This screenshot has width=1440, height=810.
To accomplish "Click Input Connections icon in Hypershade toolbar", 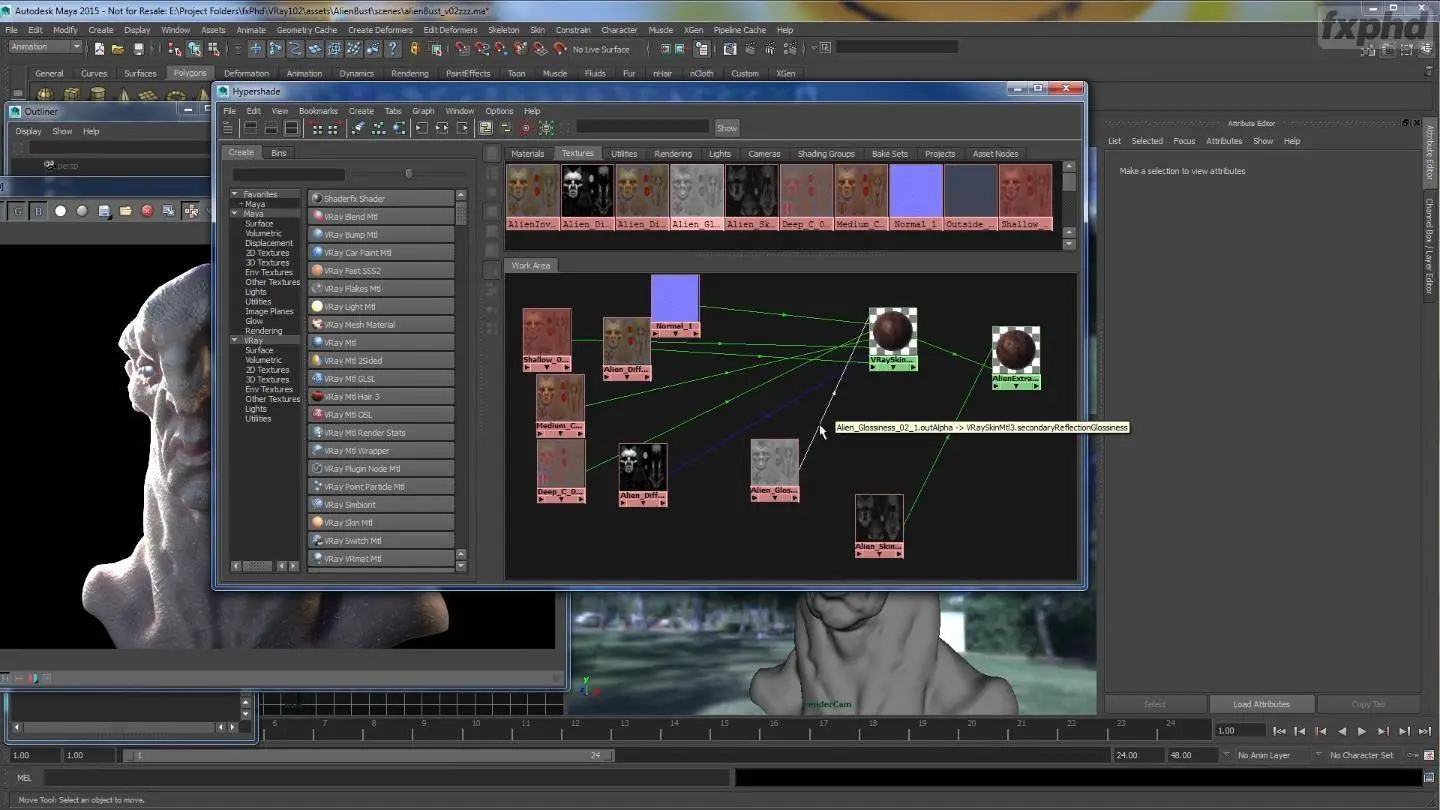I will coord(422,128).
